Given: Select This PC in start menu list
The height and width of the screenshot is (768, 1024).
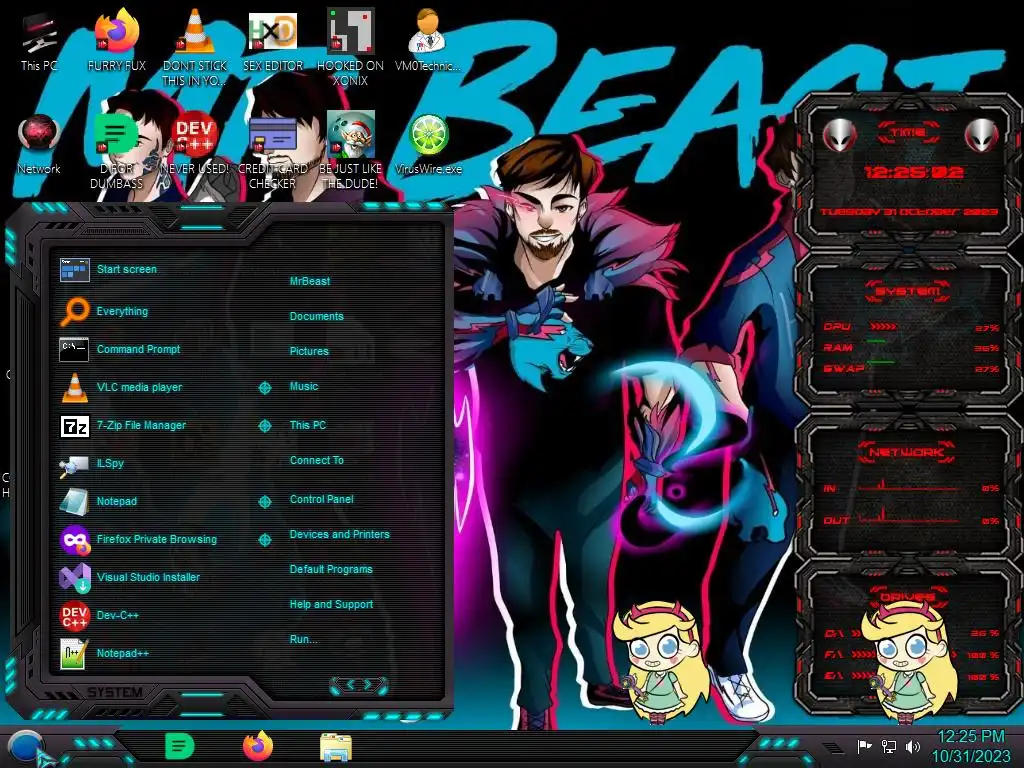Looking at the screenshot, I should point(308,425).
